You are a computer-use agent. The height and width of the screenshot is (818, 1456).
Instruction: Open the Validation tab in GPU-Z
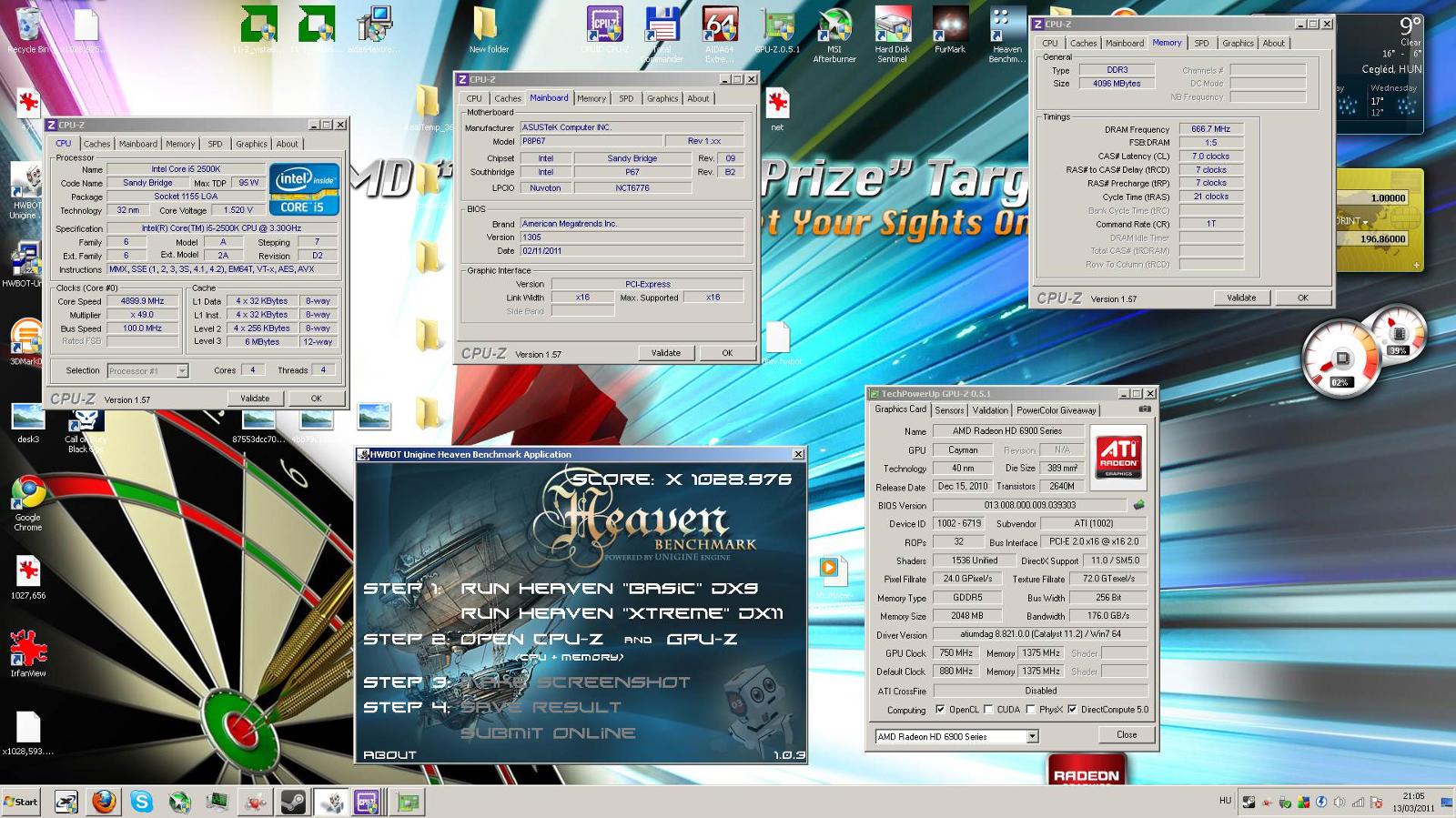(990, 409)
